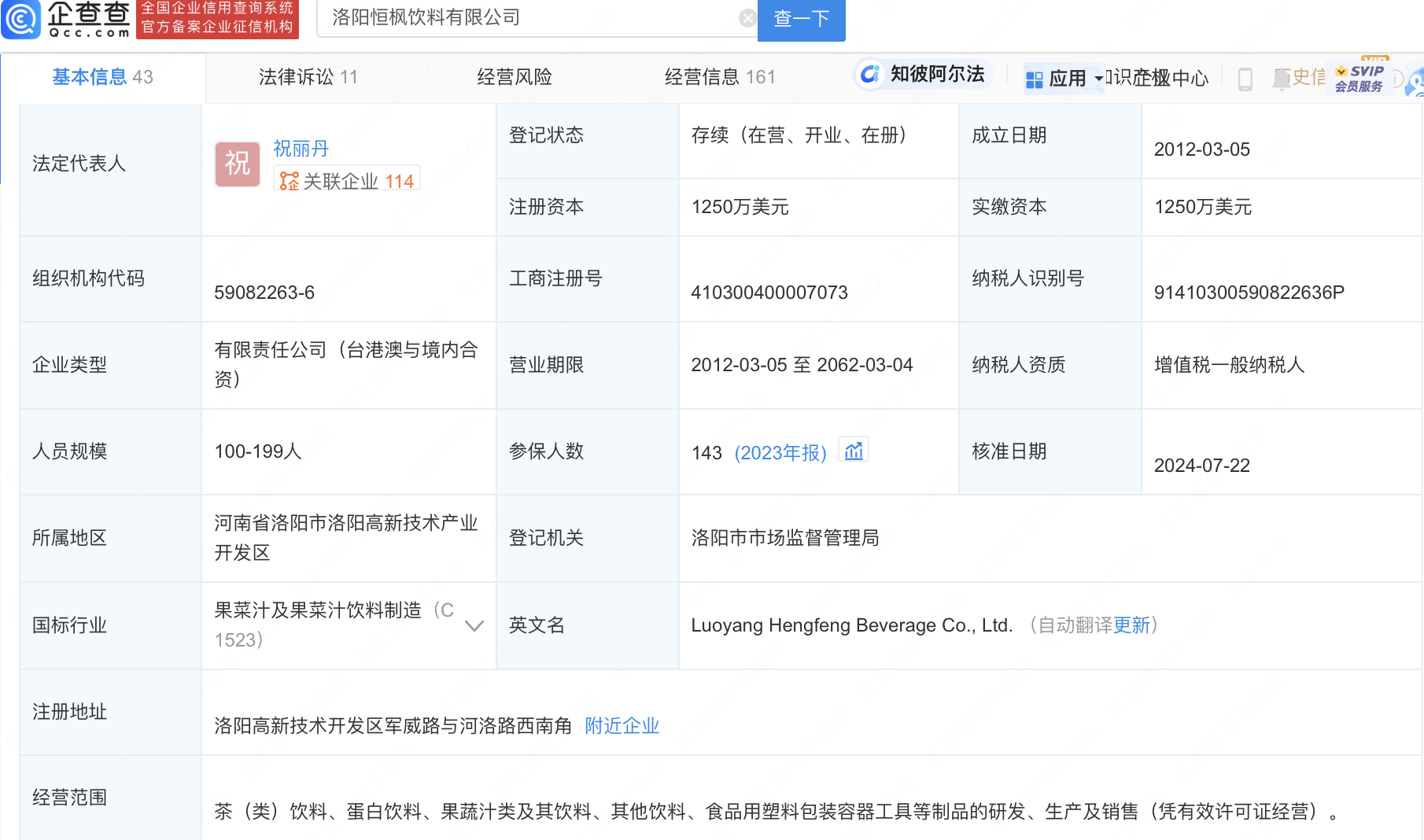Clear the search box with the X icon

point(747,18)
